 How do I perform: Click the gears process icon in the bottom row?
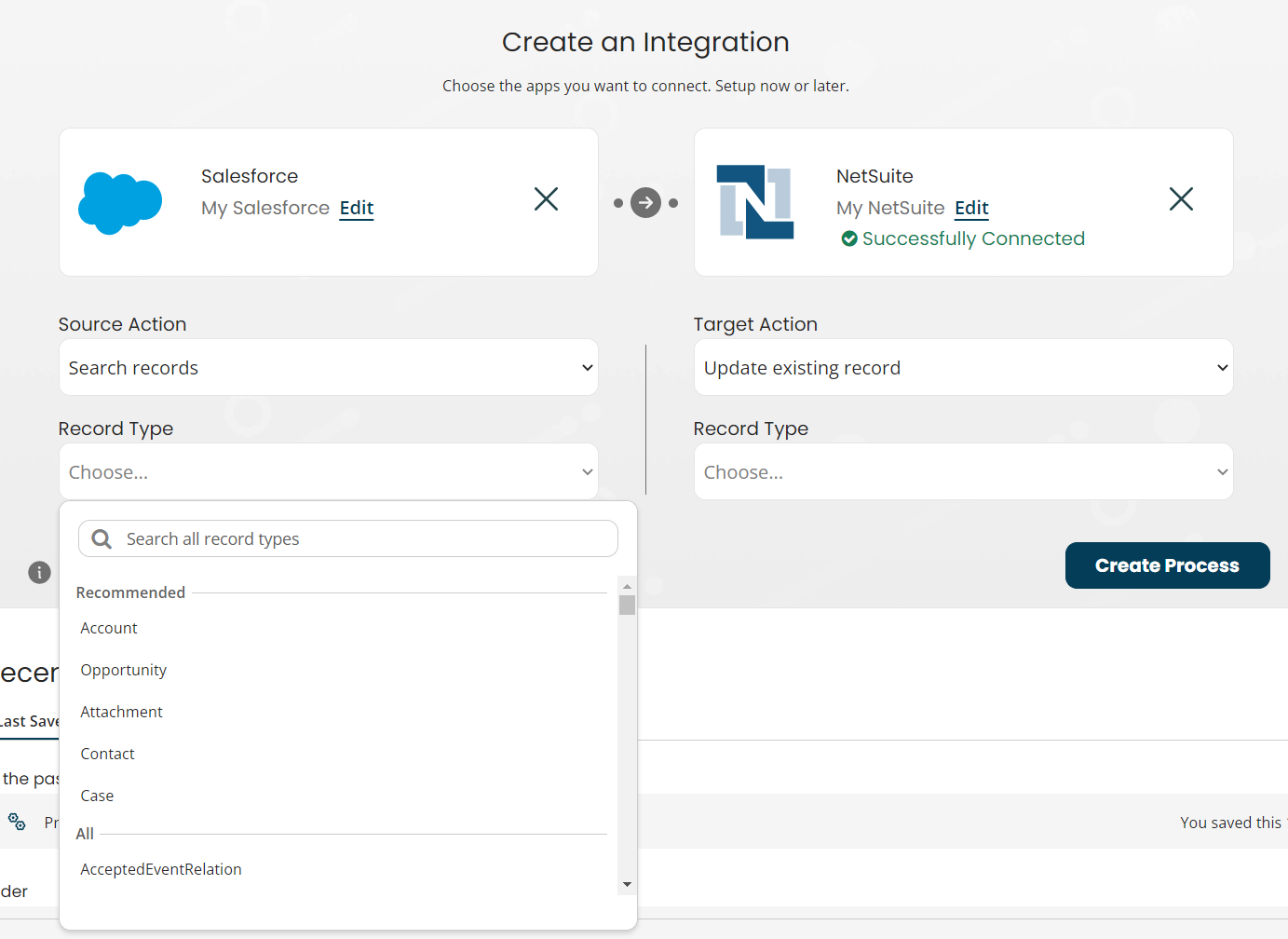17,822
